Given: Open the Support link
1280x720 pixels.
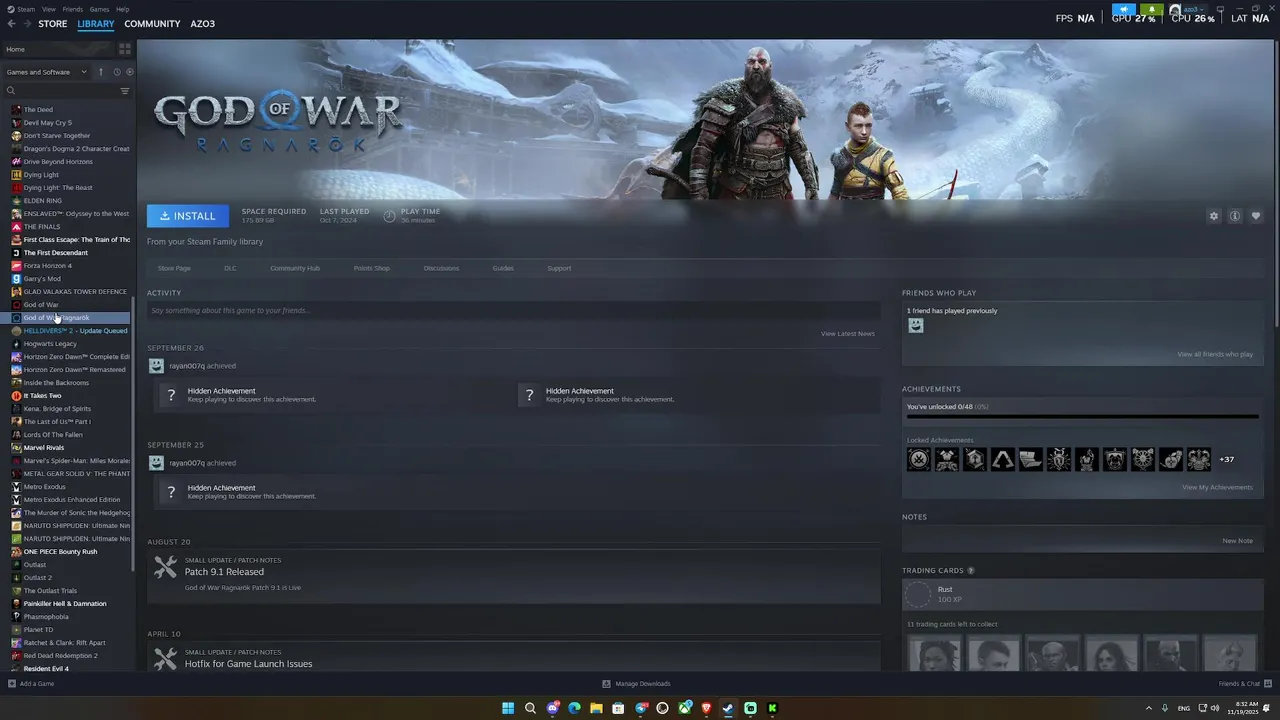Looking at the screenshot, I should click(x=559, y=268).
